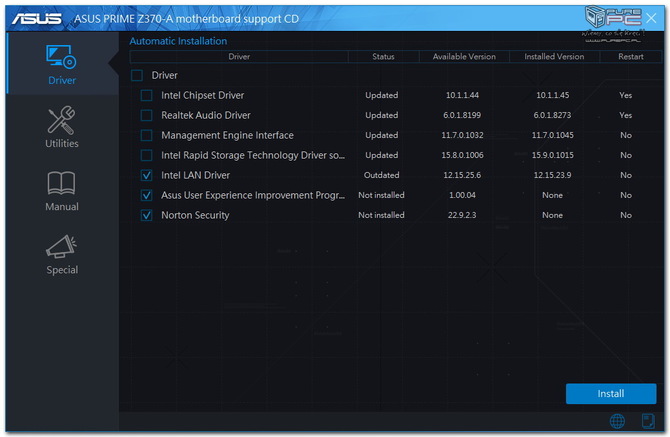This screenshot has width=670, height=437.
Task: Select the Realtek Audio Driver label
Action: click(206, 115)
